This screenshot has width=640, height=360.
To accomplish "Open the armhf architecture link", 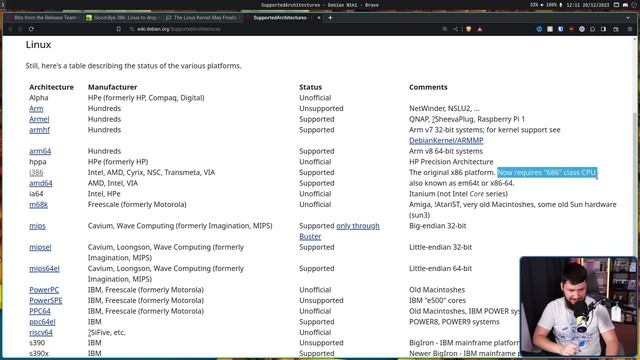I will [39, 130].
